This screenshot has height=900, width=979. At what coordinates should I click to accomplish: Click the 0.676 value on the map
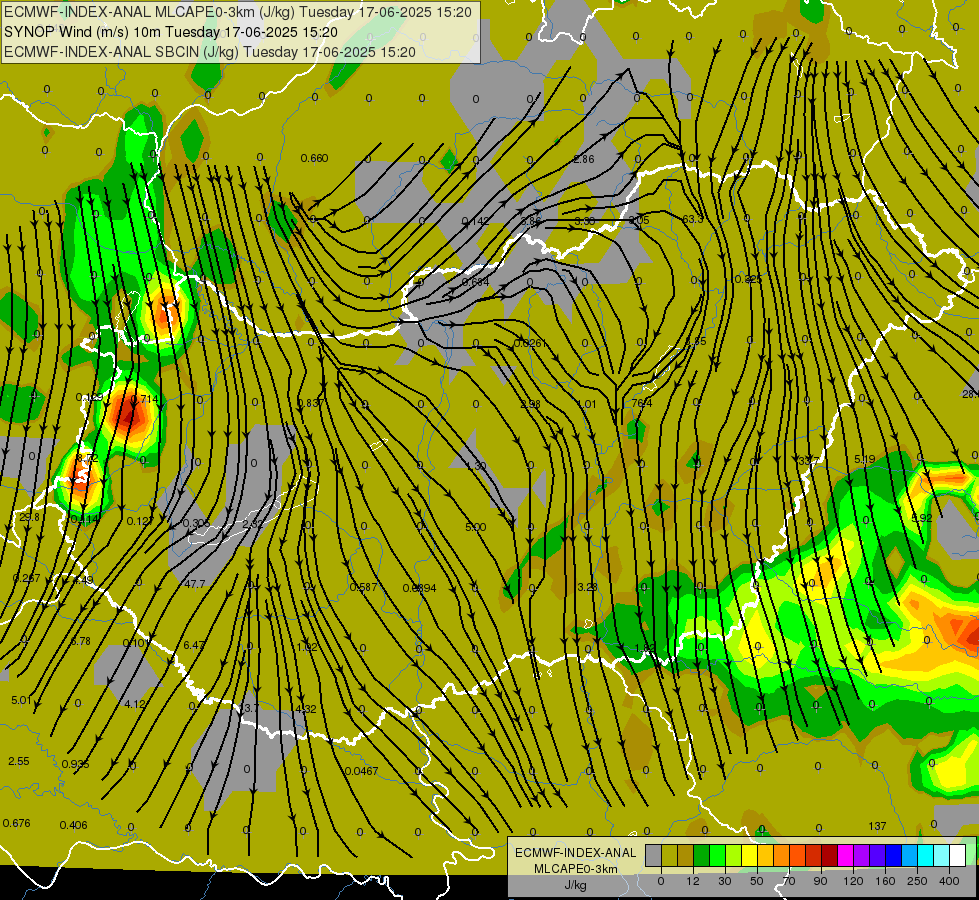click(x=16, y=823)
